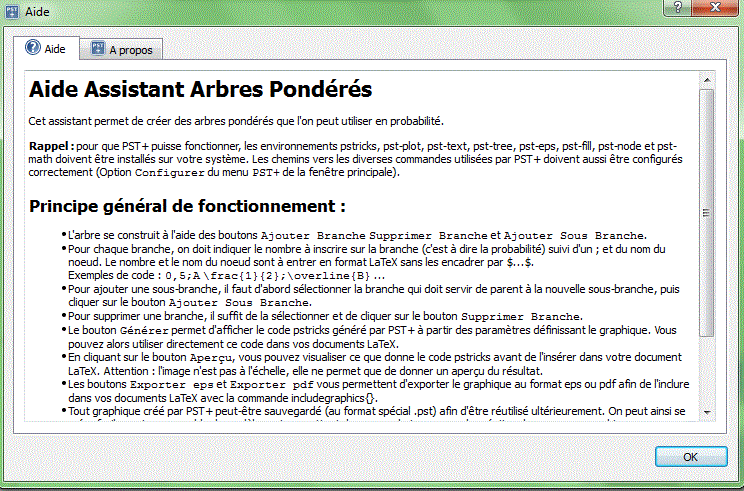Click the monospace word 'Aperçu'
744x491 pixels.
click(x=211, y=357)
